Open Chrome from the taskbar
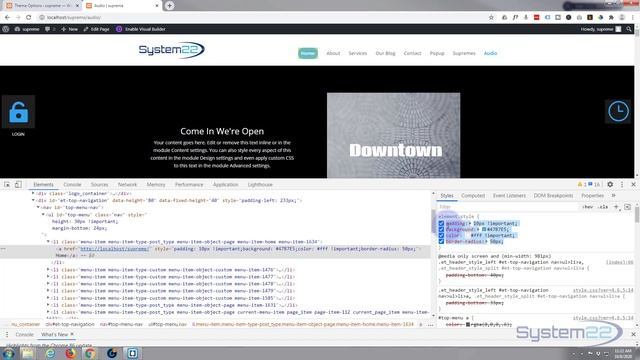640x360 pixels. pos(90,353)
